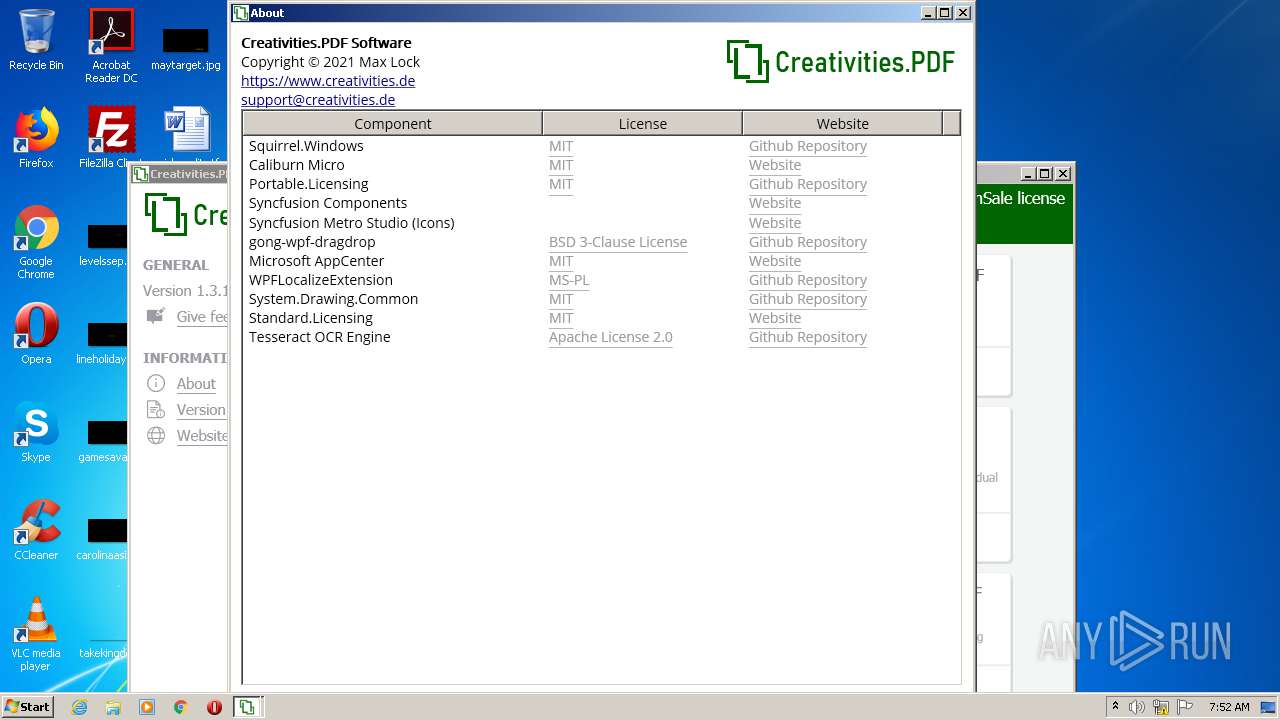Open System.Drawing.Common Github Repository link
This screenshot has width=1280, height=720.
808,299
